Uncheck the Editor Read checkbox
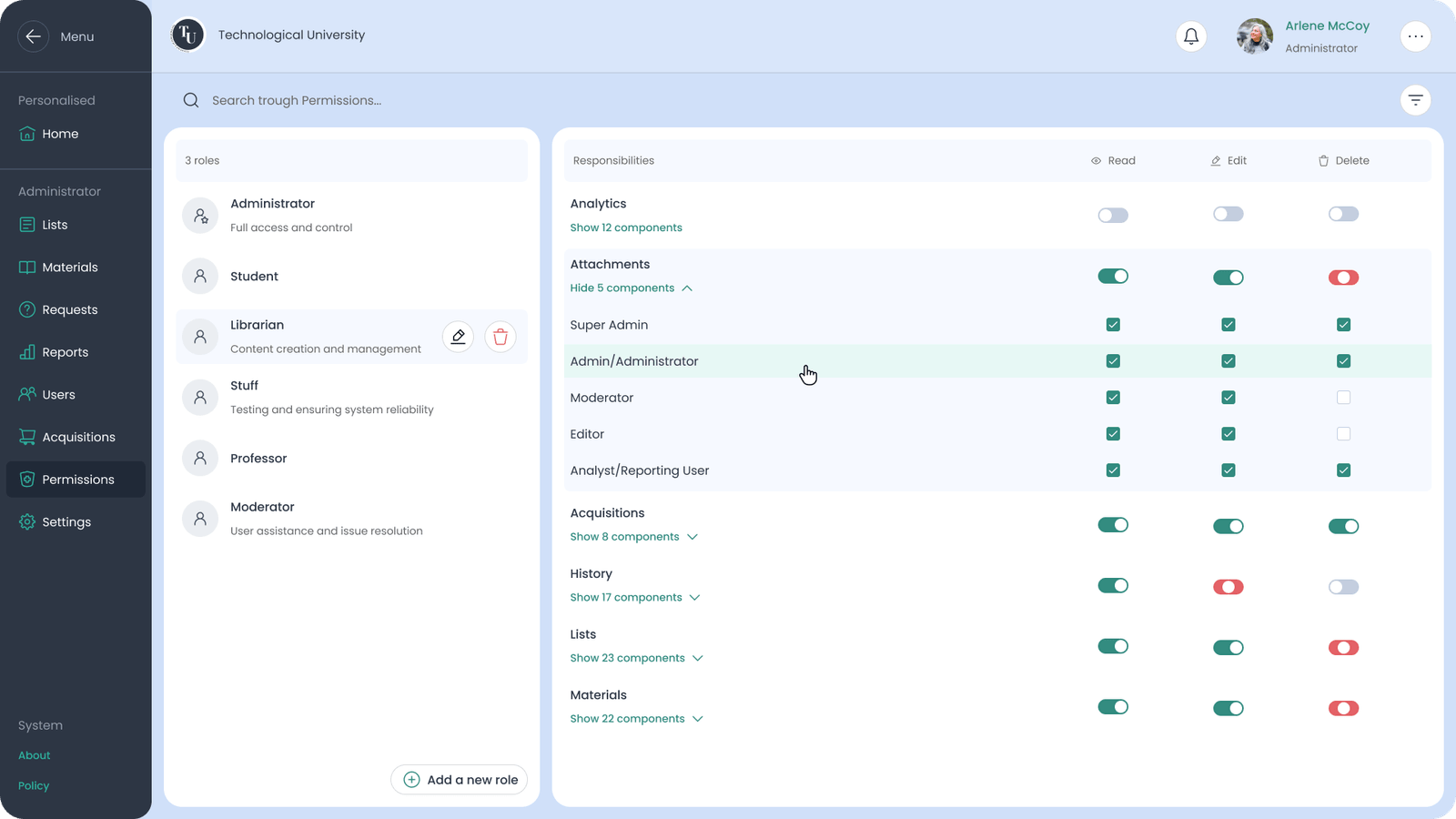This screenshot has height=819, width=1456. tap(1112, 434)
